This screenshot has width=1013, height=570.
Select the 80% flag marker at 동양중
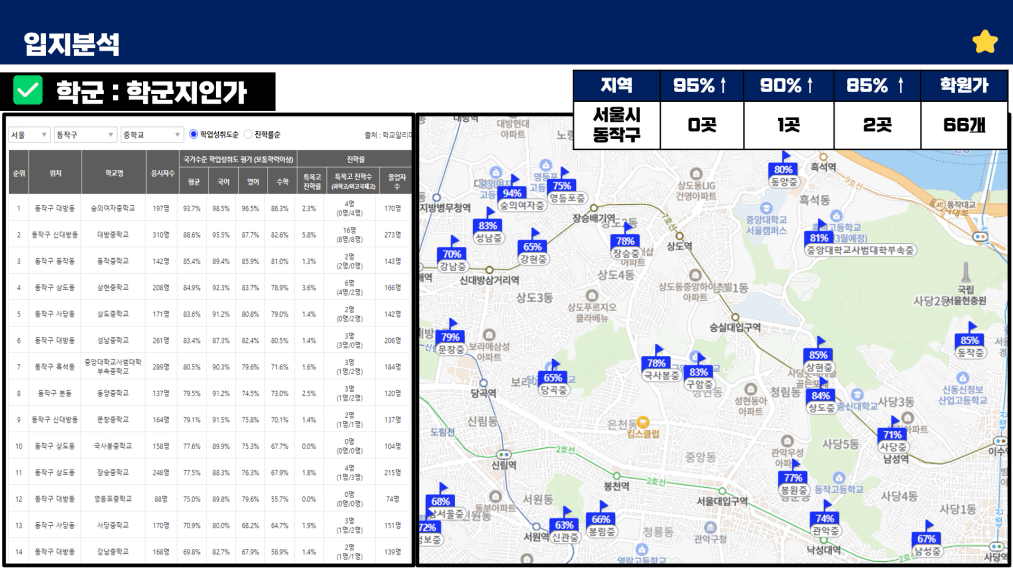pyautogui.click(x=782, y=169)
